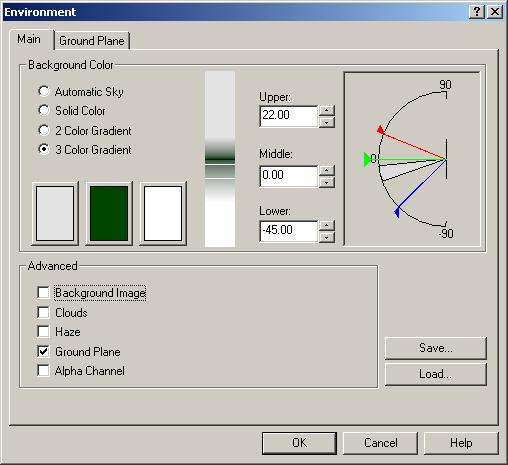Decrease Lower value with down spinner arrow
This screenshot has height=465, width=508.
[x=327, y=237]
